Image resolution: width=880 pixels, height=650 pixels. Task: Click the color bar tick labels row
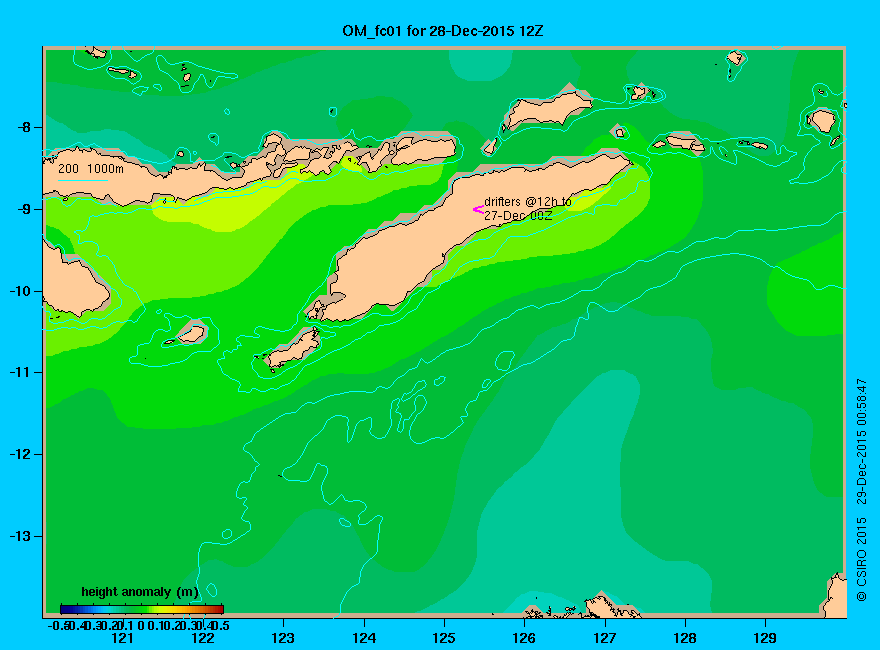[138, 625]
